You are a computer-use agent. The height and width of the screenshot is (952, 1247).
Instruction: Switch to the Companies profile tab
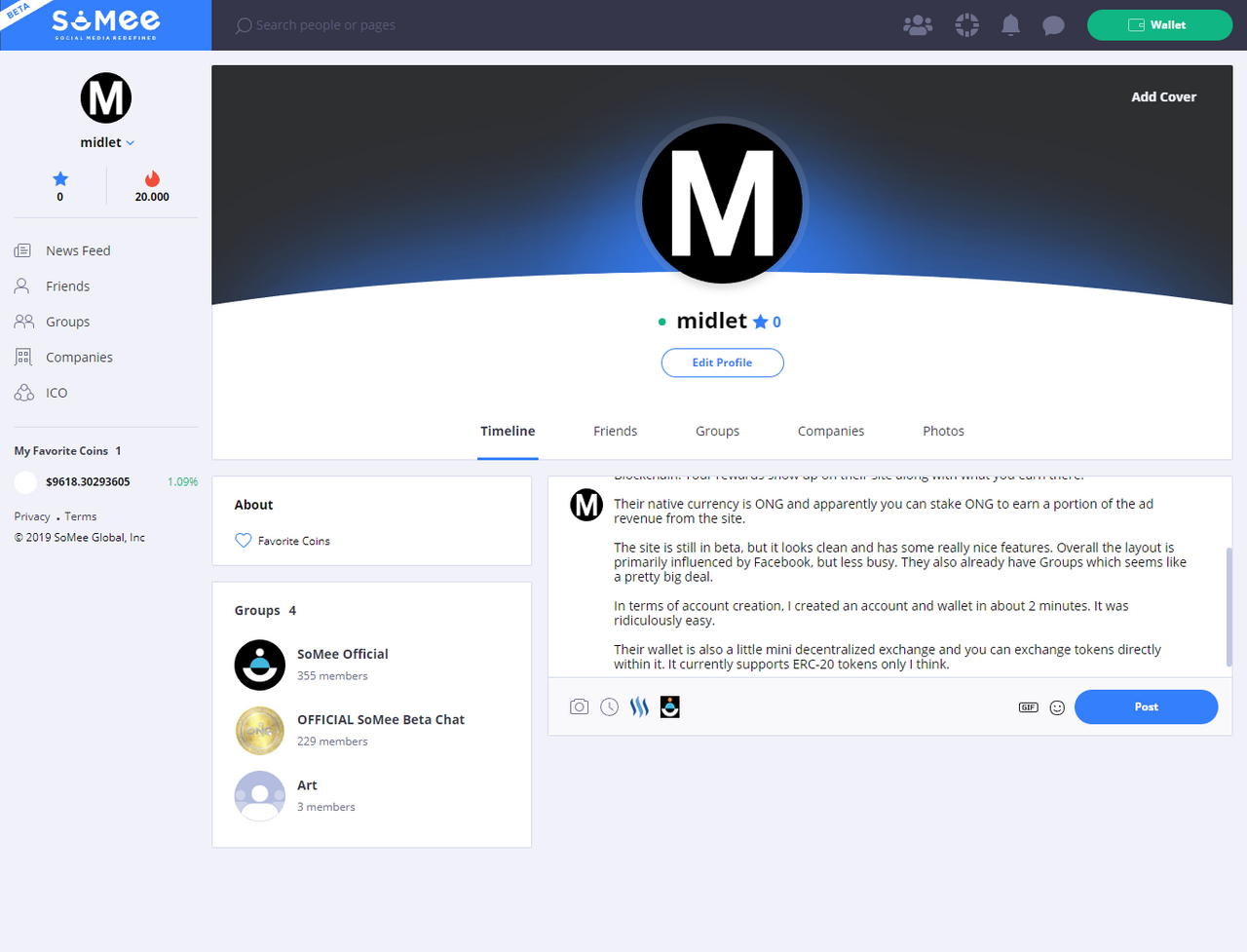[x=831, y=431]
